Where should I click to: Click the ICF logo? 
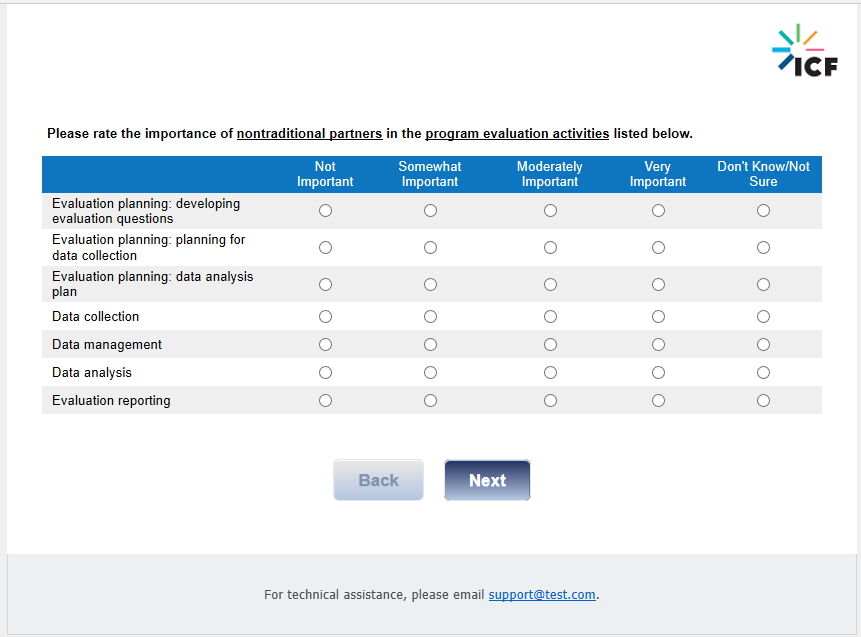click(804, 50)
